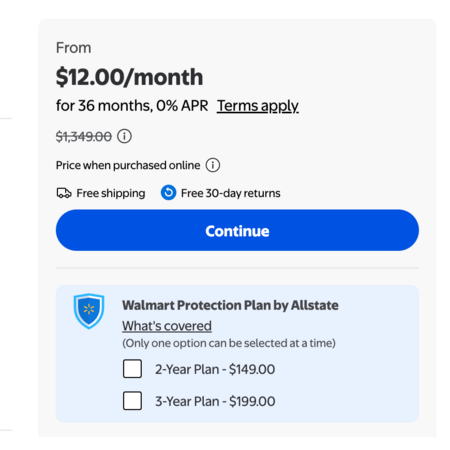Click the blue 30-day returns arrow icon
The height and width of the screenshot is (450, 450).
(169, 193)
